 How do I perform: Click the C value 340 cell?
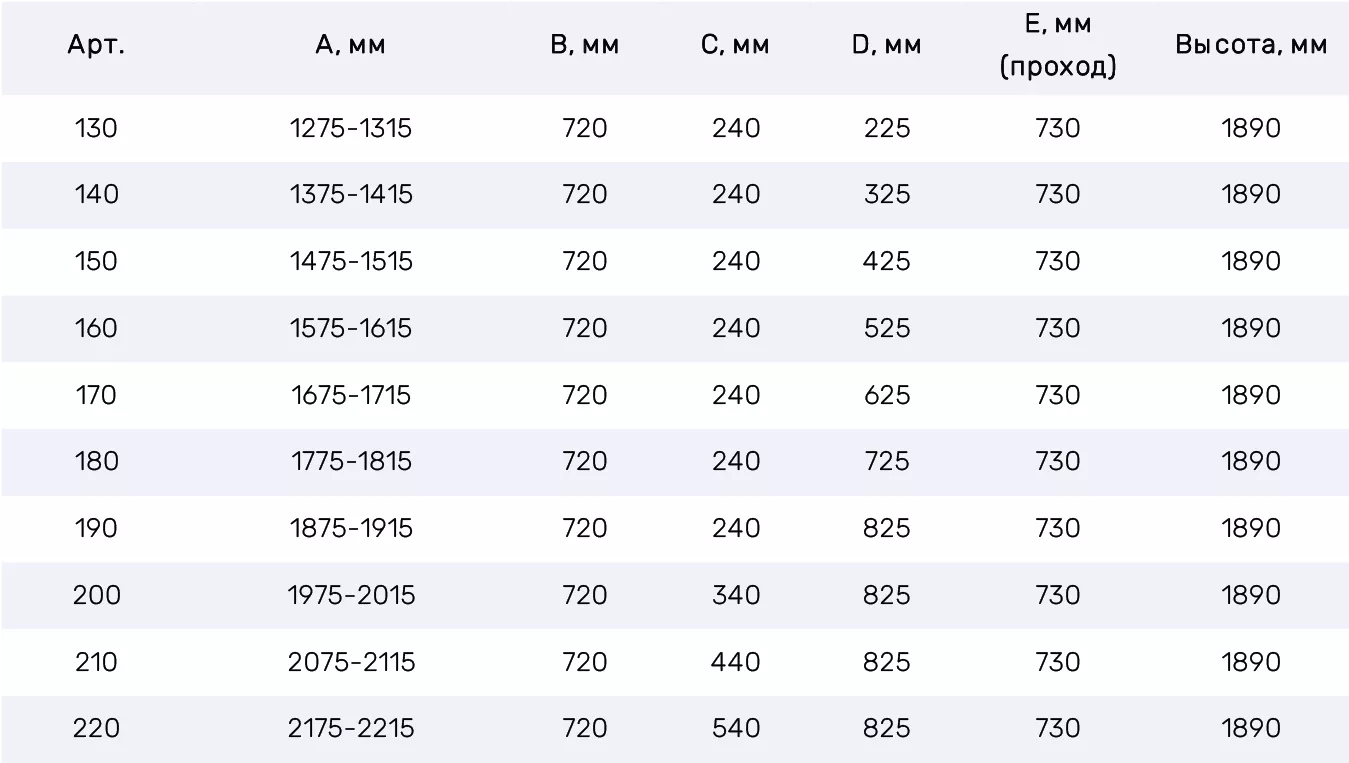point(736,595)
